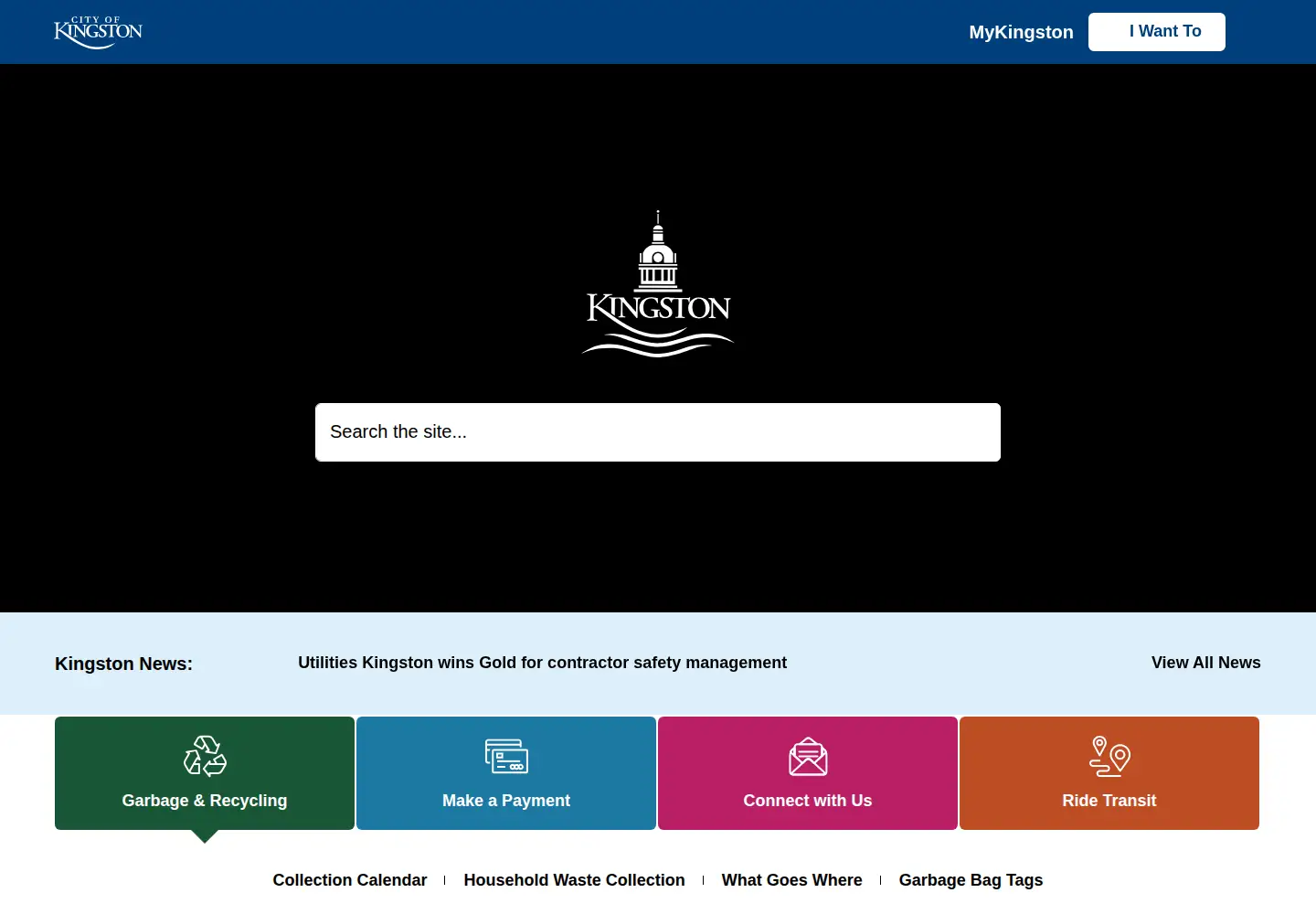
Task: View All News link
Action: pyautogui.click(x=1205, y=663)
